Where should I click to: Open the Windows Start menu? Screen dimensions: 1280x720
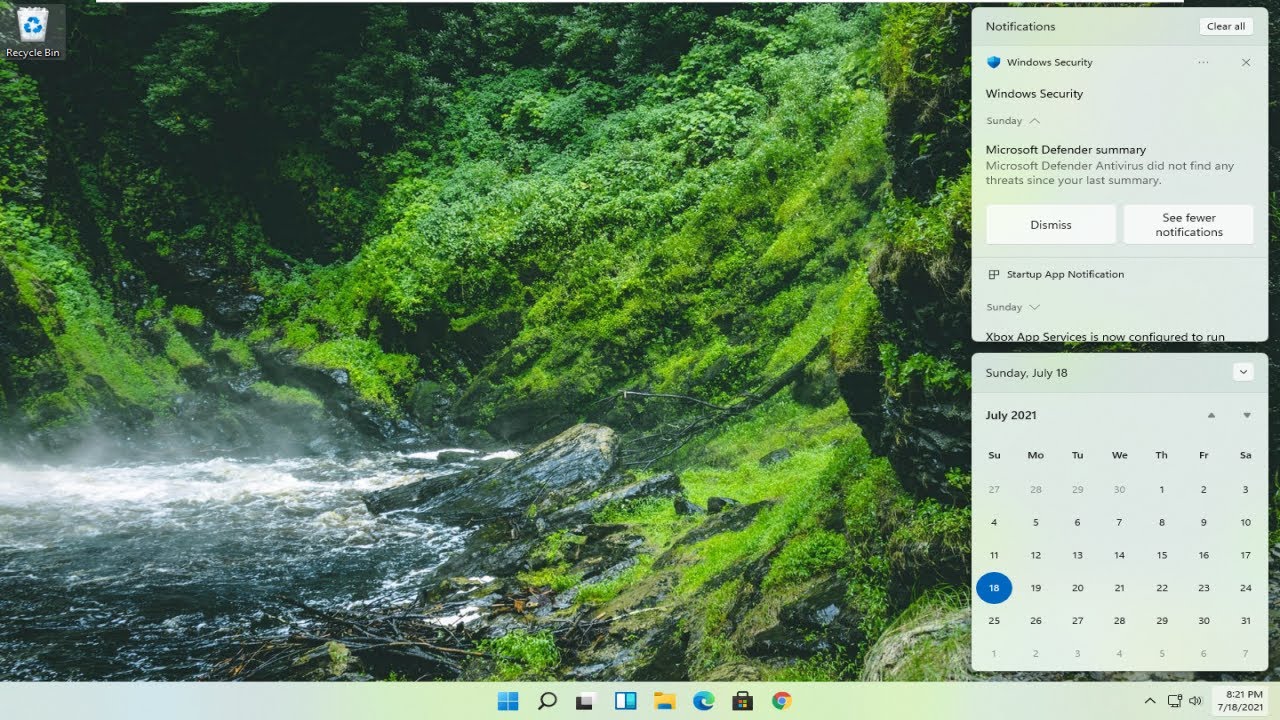tap(508, 701)
